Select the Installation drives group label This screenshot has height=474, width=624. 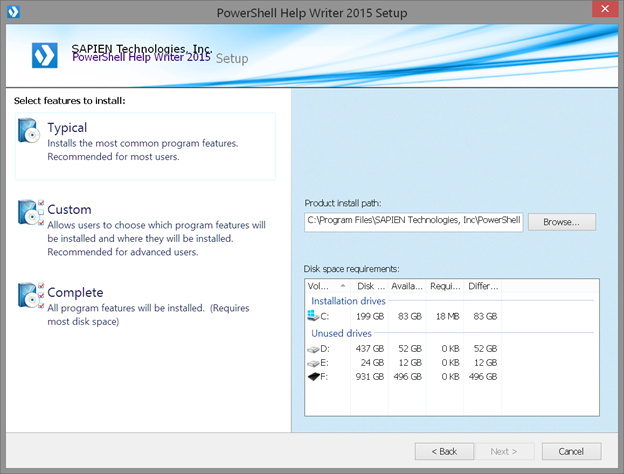coord(348,301)
